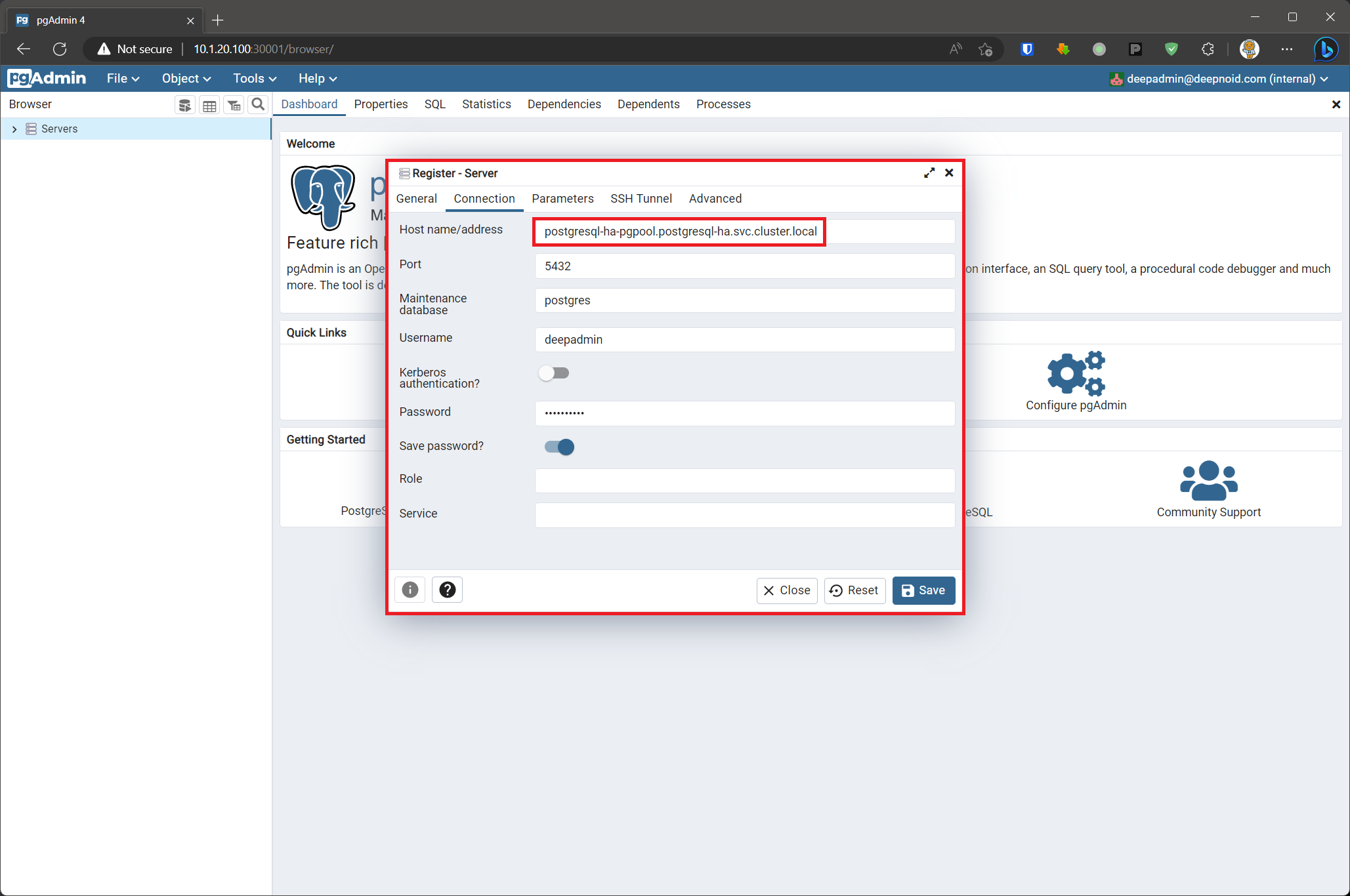The image size is (1350, 896).
Task: Click the read aloud icon in address bar
Action: pos(956,49)
